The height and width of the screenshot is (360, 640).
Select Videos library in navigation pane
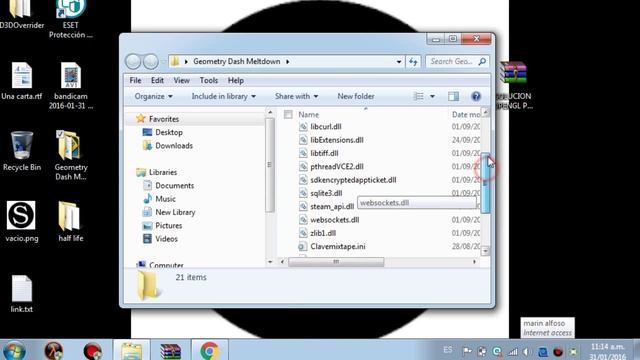[166, 239]
